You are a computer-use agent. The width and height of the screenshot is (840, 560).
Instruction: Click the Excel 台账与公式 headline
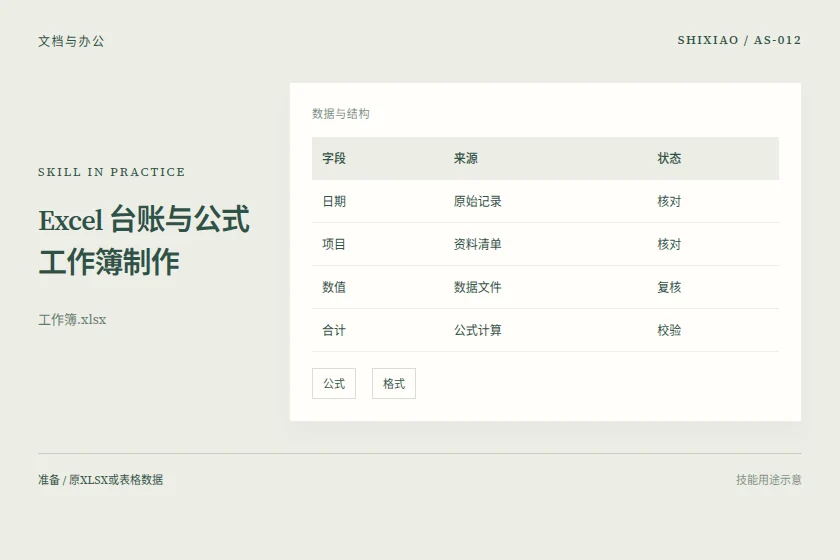coord(144,220)
